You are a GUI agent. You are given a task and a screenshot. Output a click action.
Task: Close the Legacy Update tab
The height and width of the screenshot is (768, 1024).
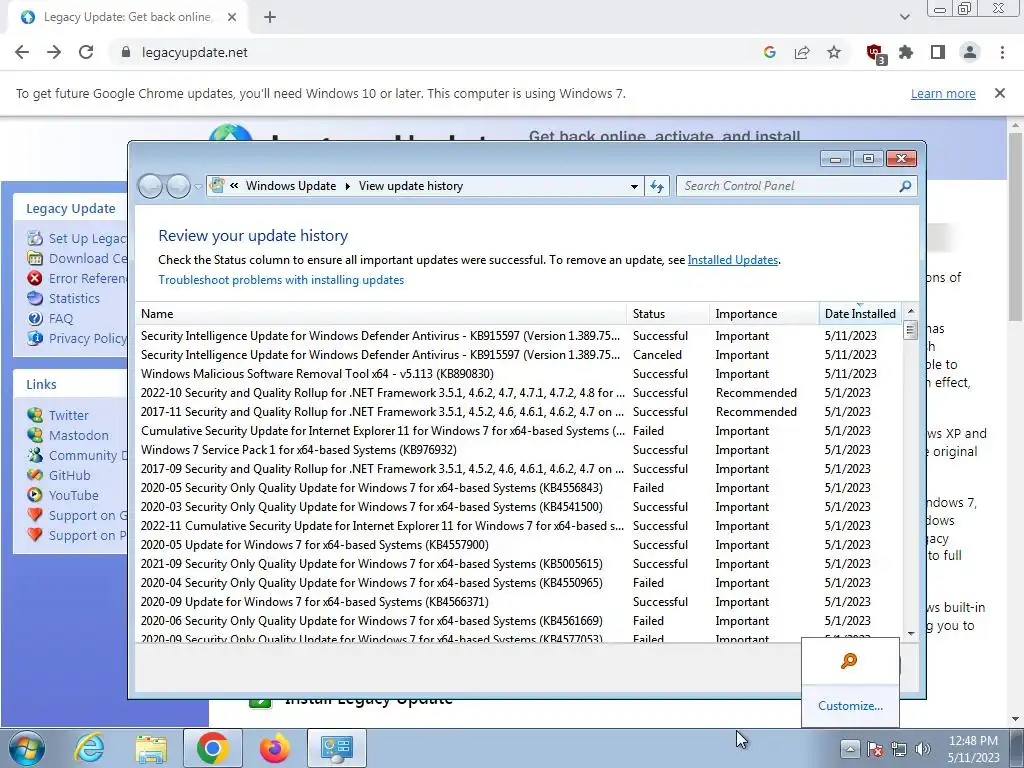(232, 18)
